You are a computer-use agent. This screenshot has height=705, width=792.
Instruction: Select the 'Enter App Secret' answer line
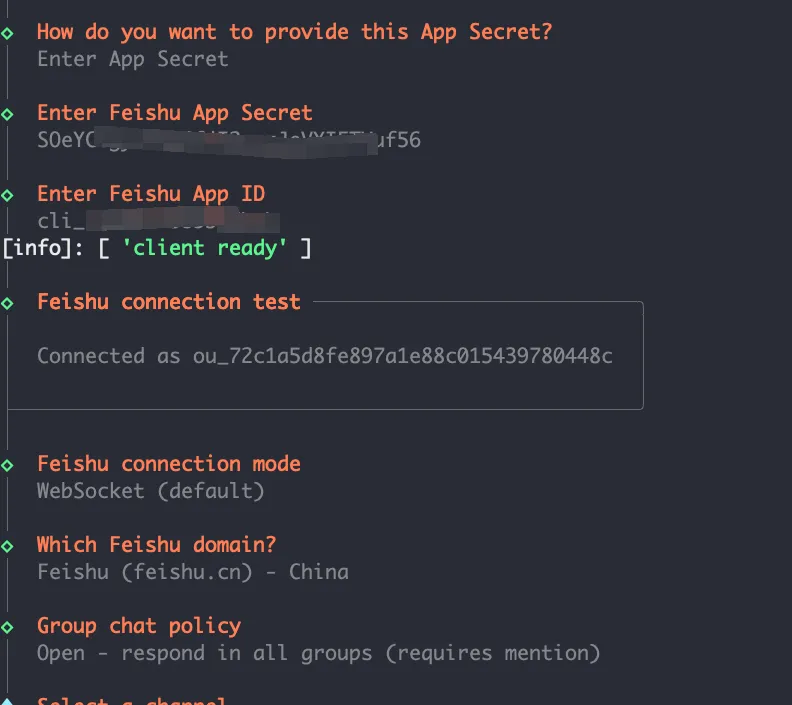coord(132,59)
